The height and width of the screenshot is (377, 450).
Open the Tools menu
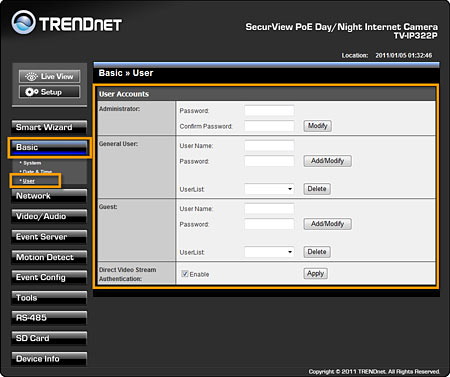click(x=49, y=298)
